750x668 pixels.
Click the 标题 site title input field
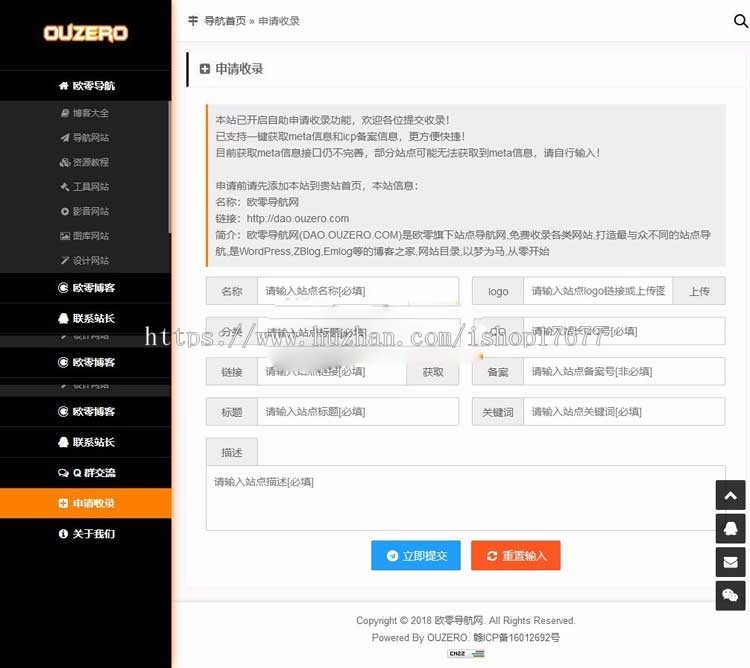(358, 412)
